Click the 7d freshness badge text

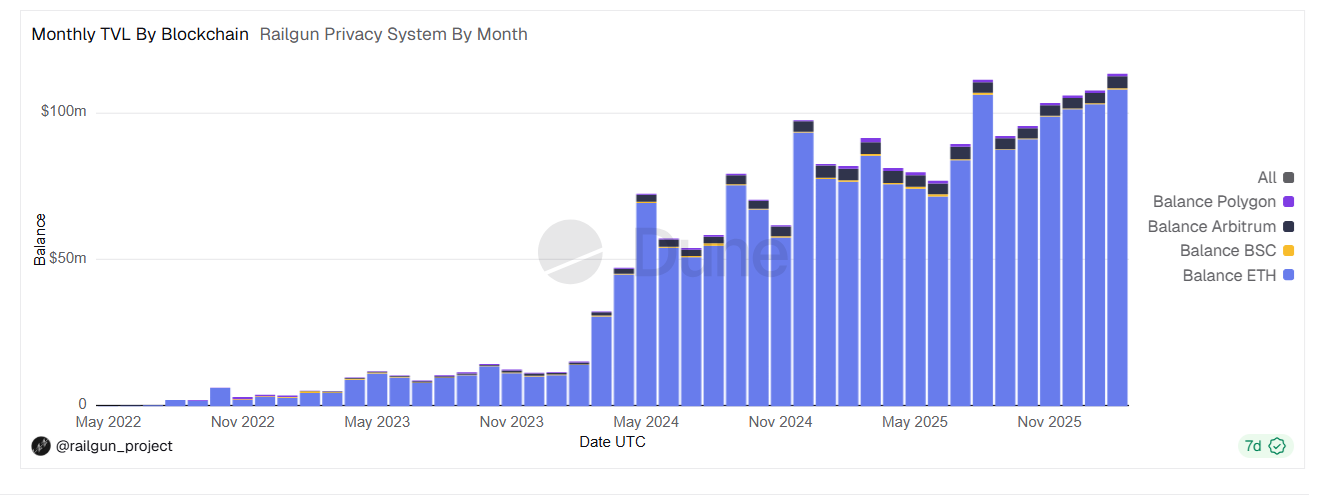click(1253, 446)
